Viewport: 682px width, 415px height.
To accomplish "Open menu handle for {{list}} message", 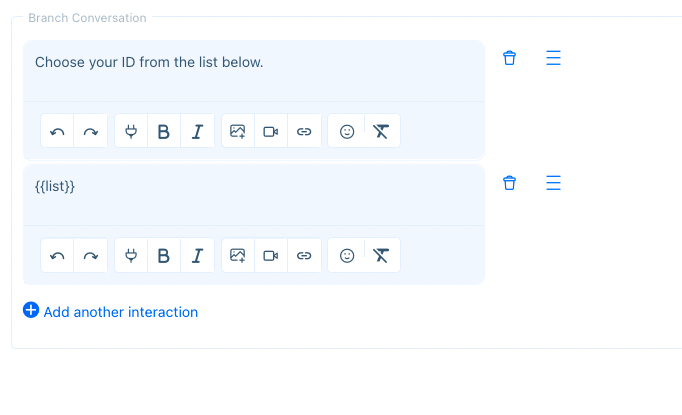I will pos(553,183).
